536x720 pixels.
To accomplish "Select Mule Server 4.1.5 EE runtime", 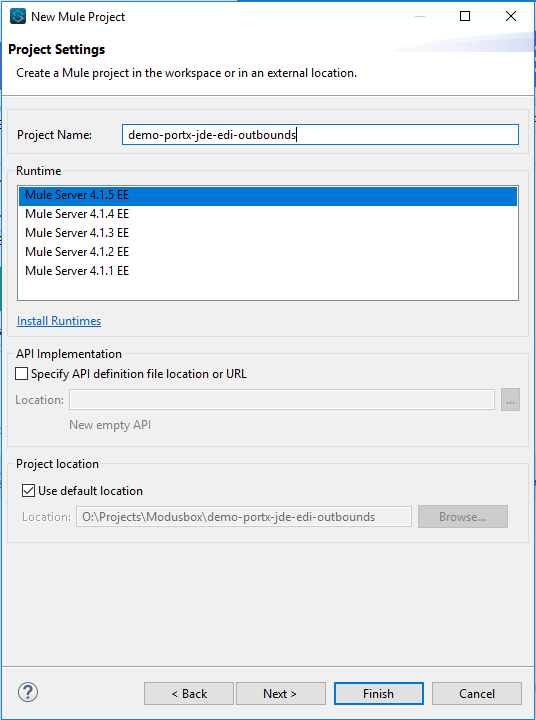I will pos(268,195).
